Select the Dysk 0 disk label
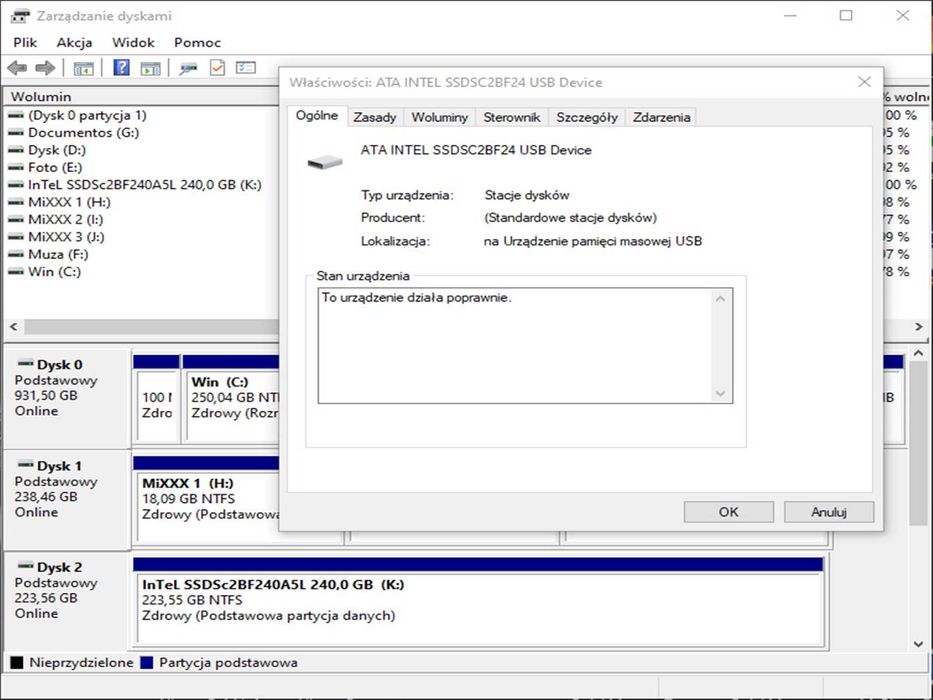This screenshot has height=700, width=933. click(x=67, y=398)
